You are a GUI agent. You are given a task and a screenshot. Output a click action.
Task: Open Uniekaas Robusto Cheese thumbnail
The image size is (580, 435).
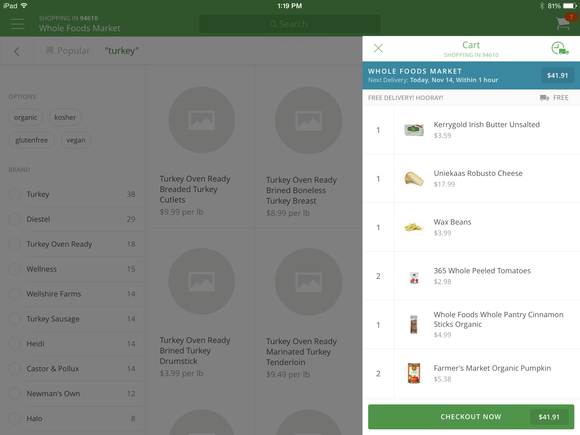click(414, 179)
